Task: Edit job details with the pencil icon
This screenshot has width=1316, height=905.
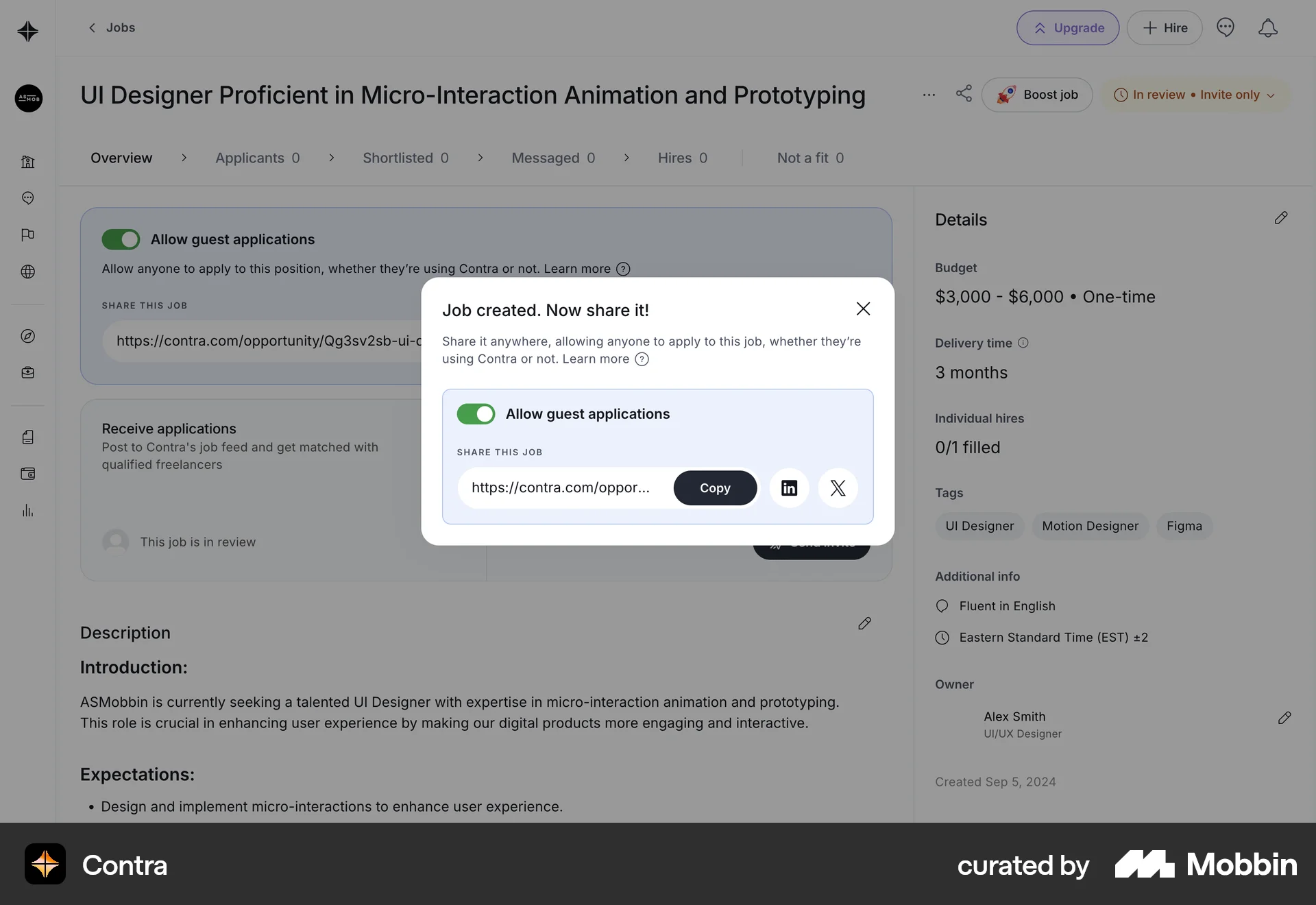Action: (1280, 218)
